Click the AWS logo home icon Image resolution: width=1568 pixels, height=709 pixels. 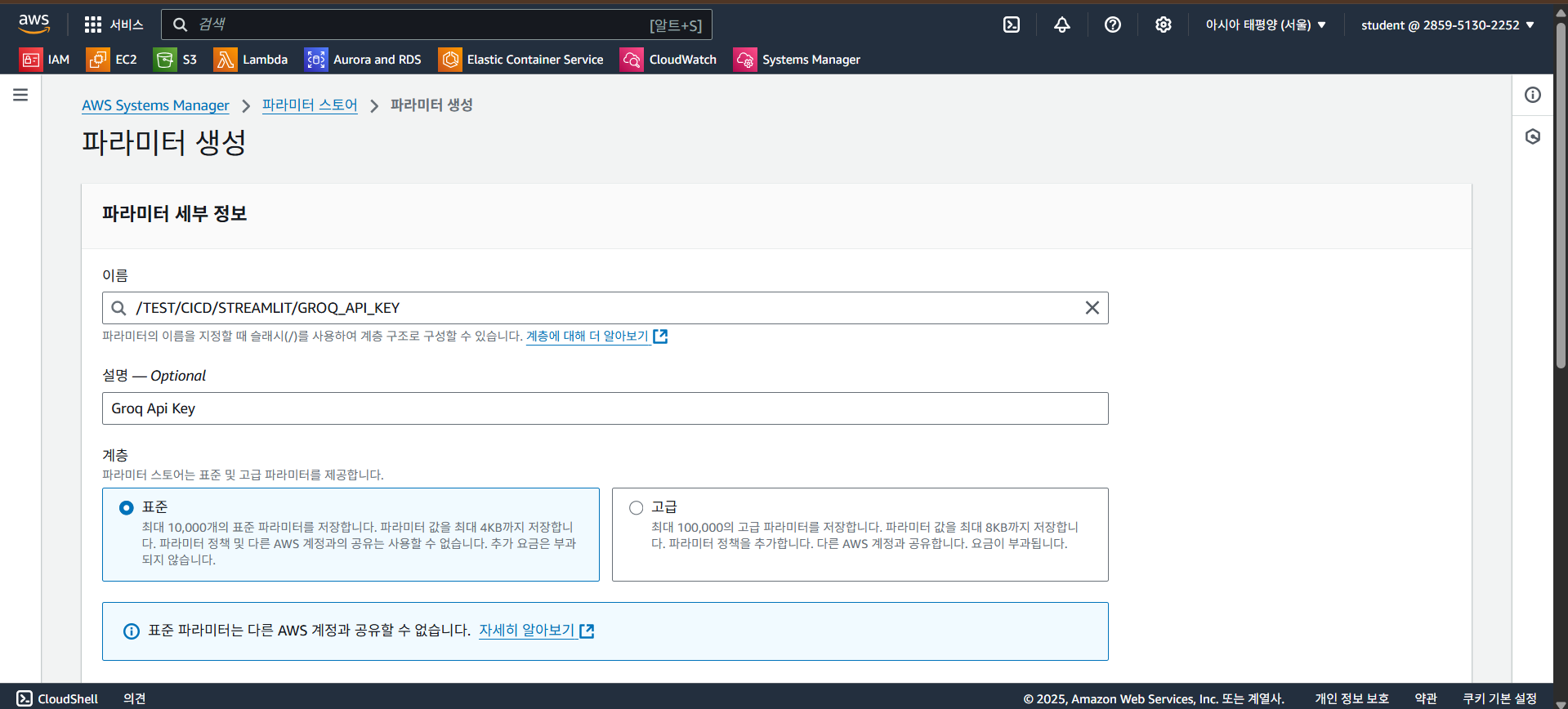pyautogui.click(x=34, y=25)
